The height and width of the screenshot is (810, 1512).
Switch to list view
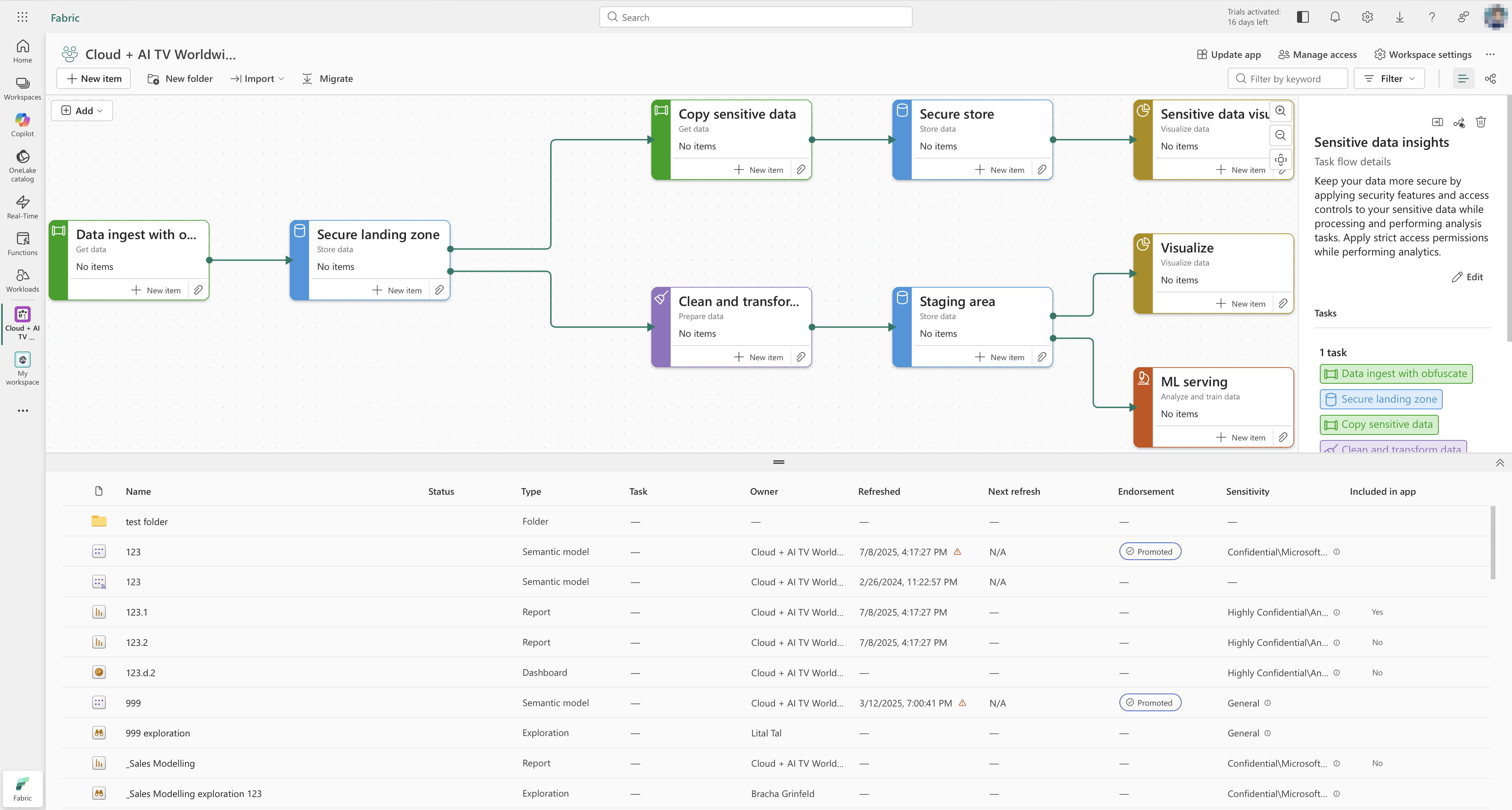tap(1463, 79)
